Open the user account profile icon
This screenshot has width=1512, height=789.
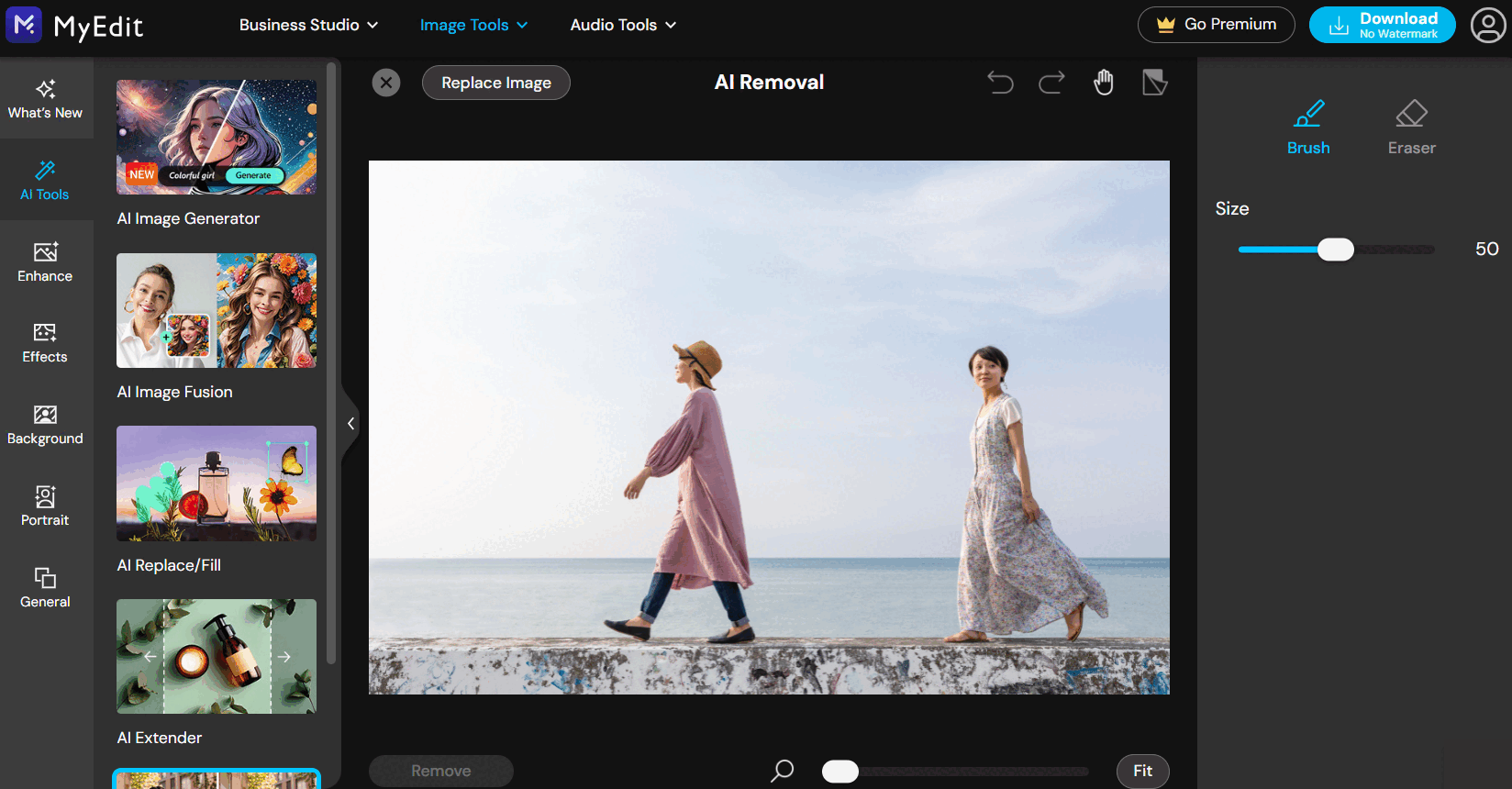pos(1488,25)
